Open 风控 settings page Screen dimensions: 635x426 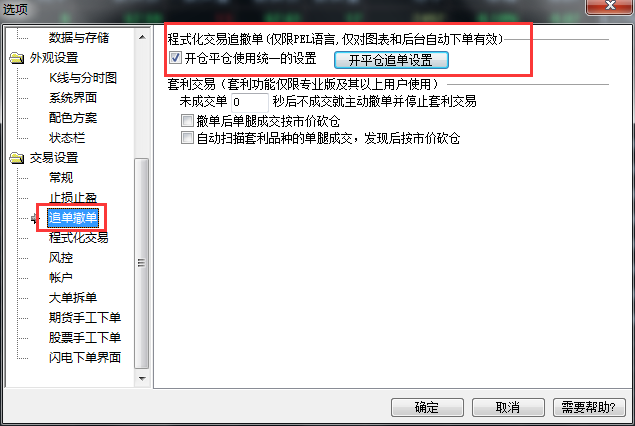point(61,258)
